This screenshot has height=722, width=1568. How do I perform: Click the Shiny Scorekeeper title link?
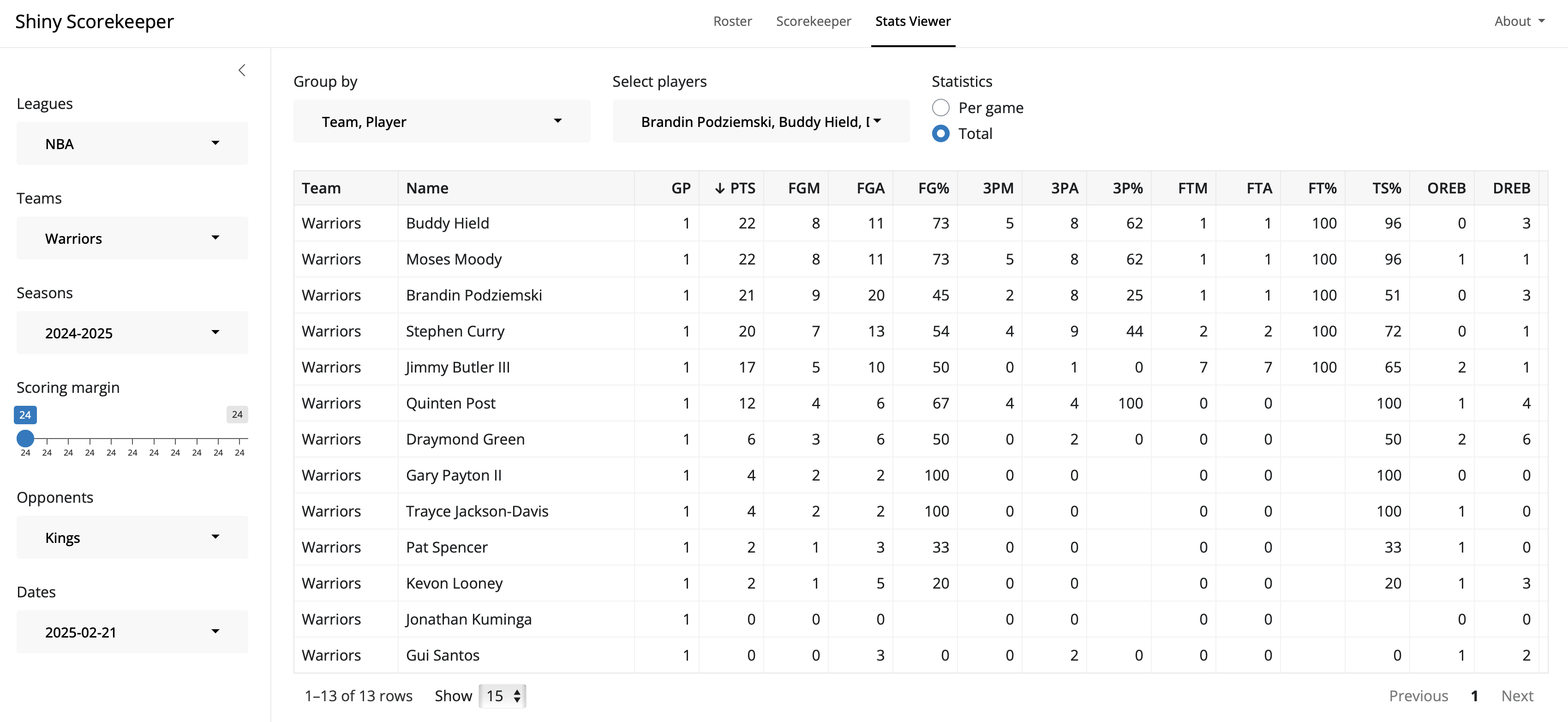click(94, 21)
